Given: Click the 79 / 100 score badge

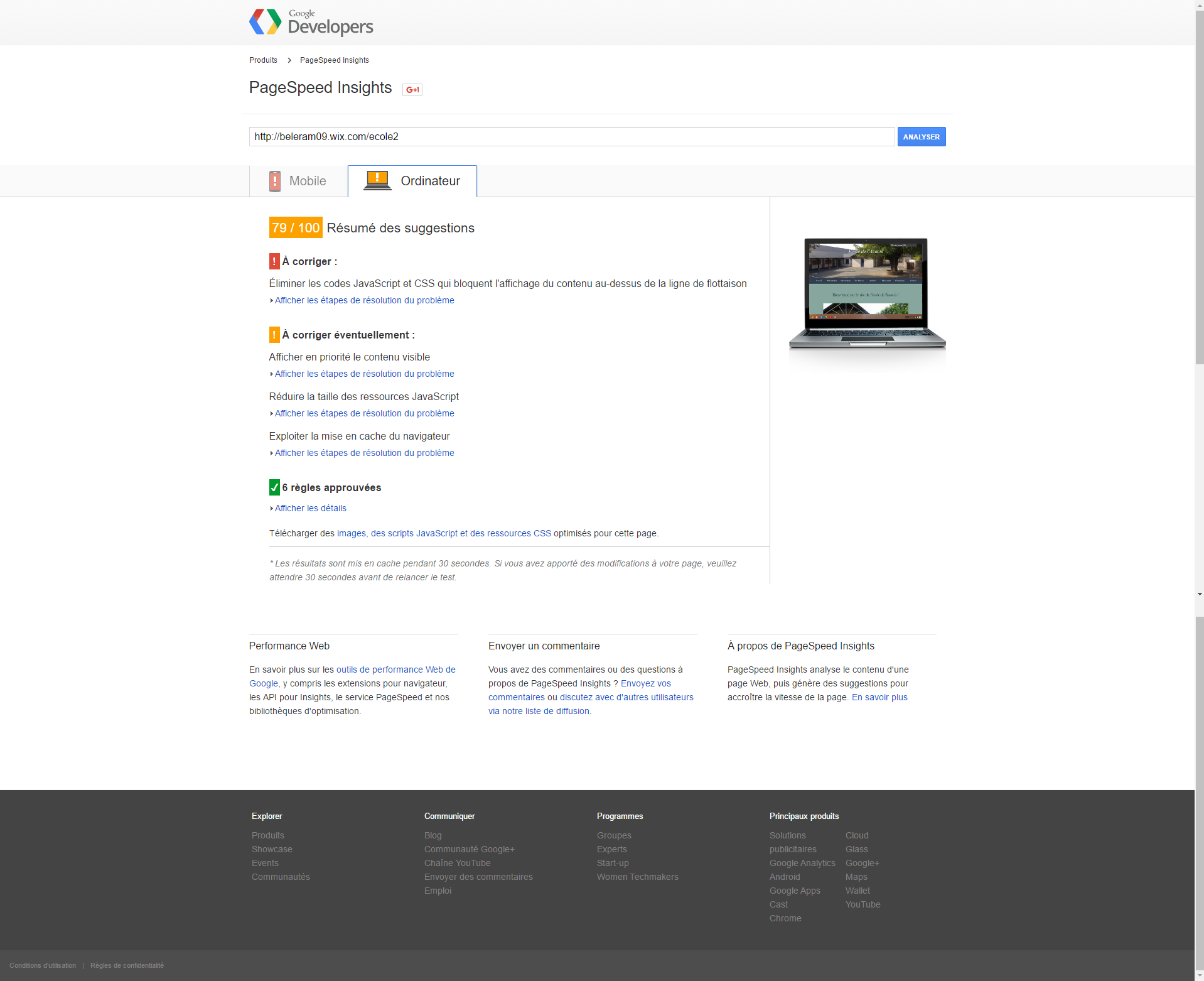Looking at the screenshot, I should [x=296, y=228].
